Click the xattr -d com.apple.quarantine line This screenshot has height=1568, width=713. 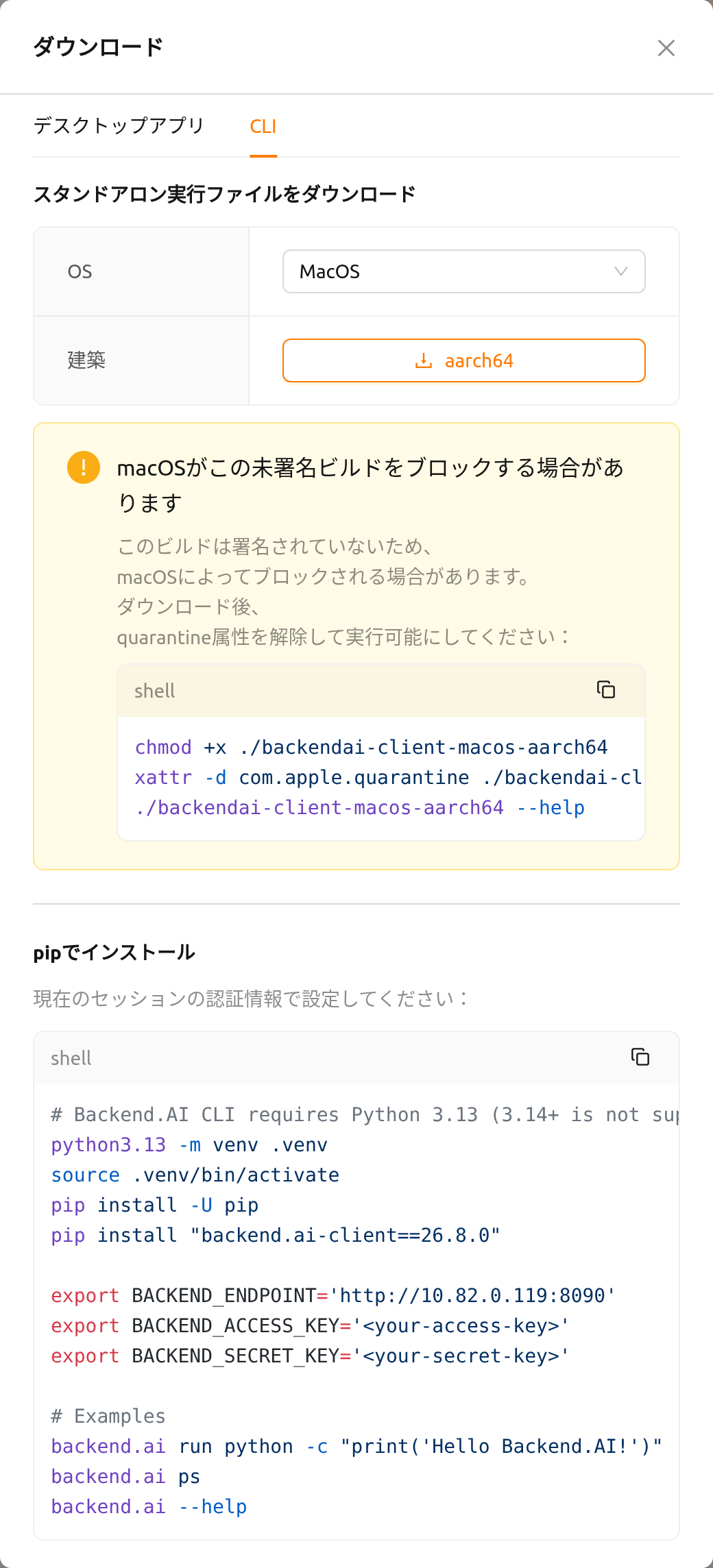389,777
